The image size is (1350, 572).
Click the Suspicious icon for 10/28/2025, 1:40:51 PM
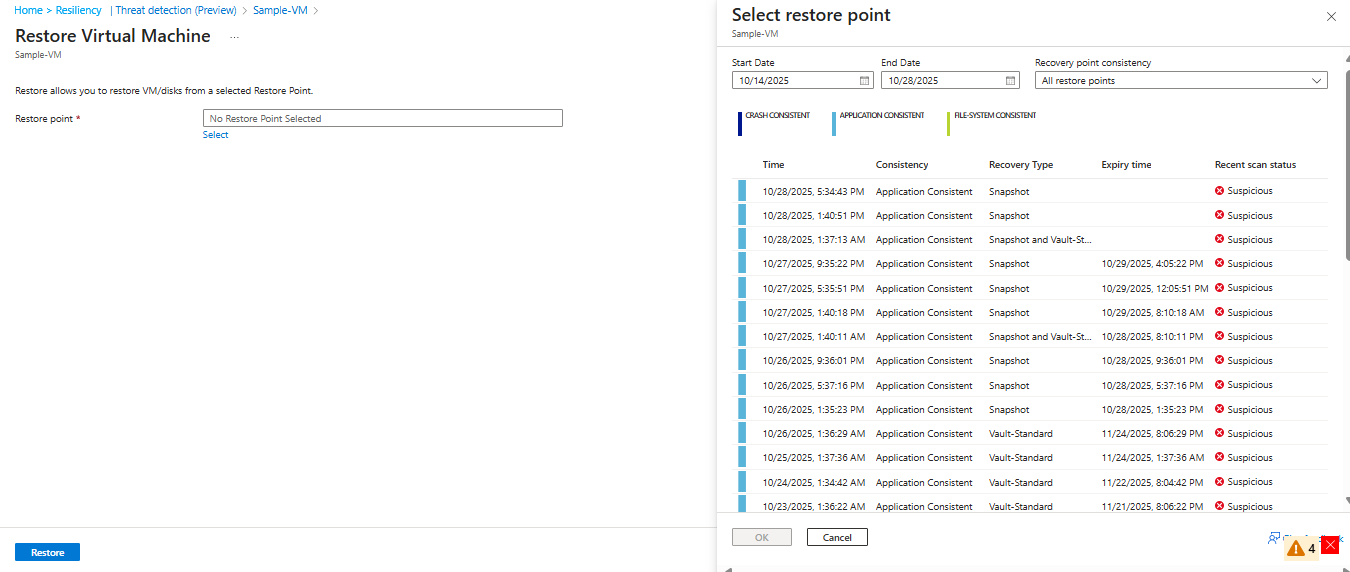1219,215
